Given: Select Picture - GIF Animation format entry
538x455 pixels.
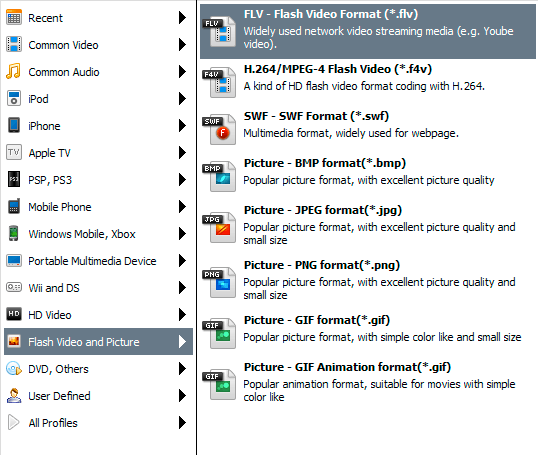Looking at the screenshot, I should point(367,382).
